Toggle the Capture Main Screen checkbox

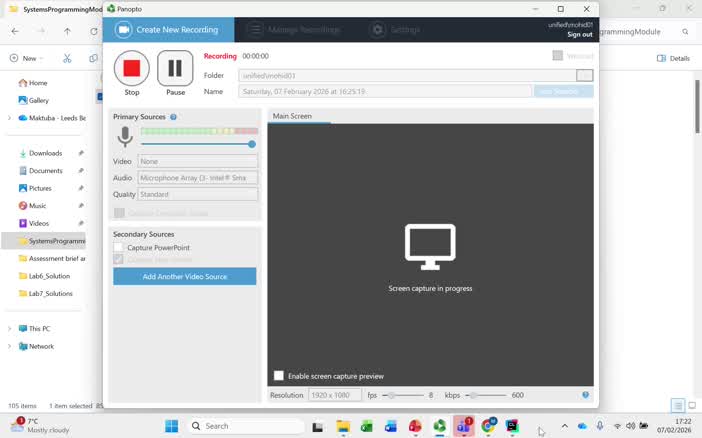coord(118,259)
